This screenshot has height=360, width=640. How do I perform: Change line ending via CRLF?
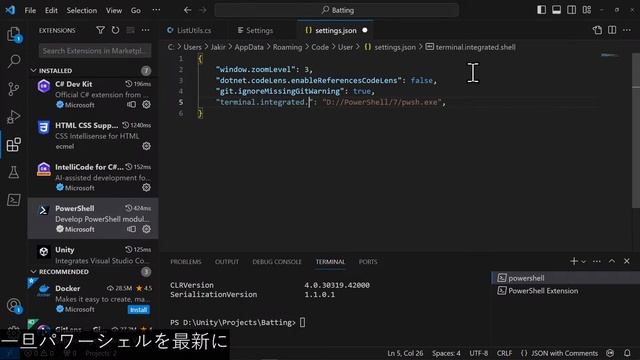pos(504,353)
